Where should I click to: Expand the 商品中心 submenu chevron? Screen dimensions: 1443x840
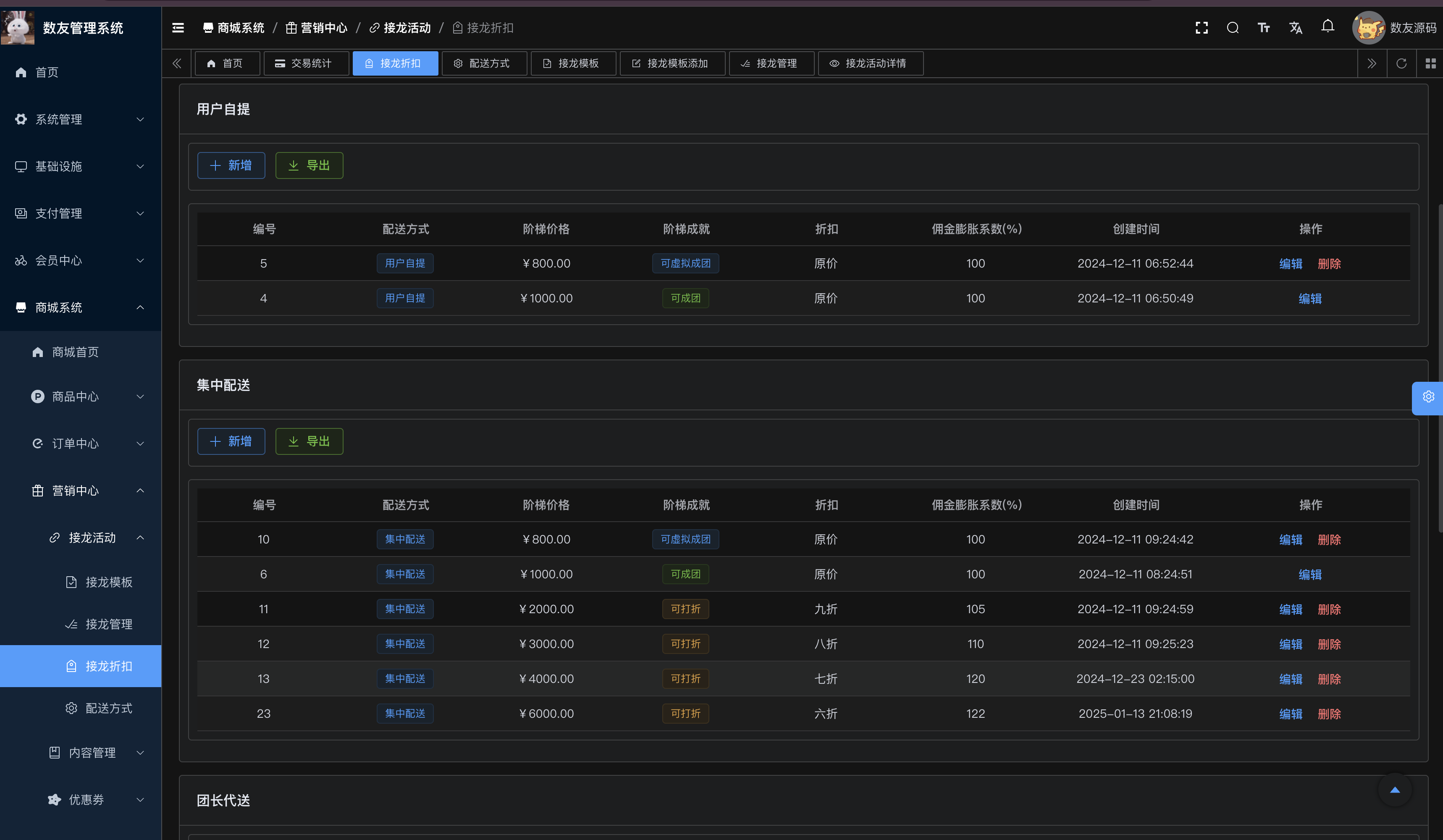pyautogui.click(x=140, y=396)
